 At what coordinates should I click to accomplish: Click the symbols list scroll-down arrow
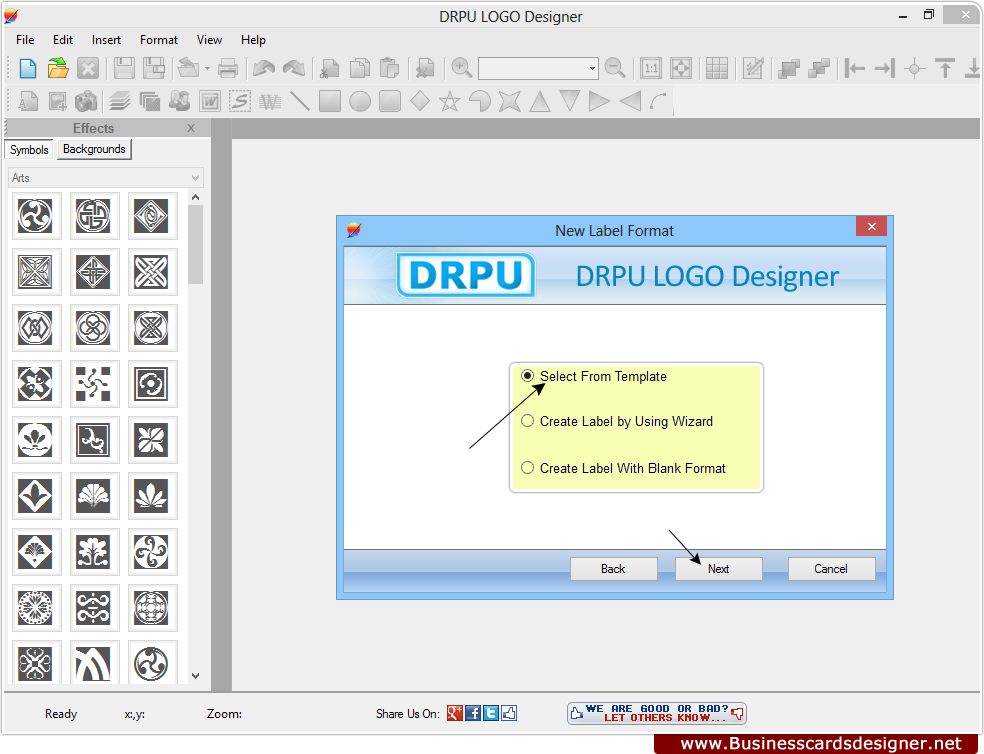point(195,676)
